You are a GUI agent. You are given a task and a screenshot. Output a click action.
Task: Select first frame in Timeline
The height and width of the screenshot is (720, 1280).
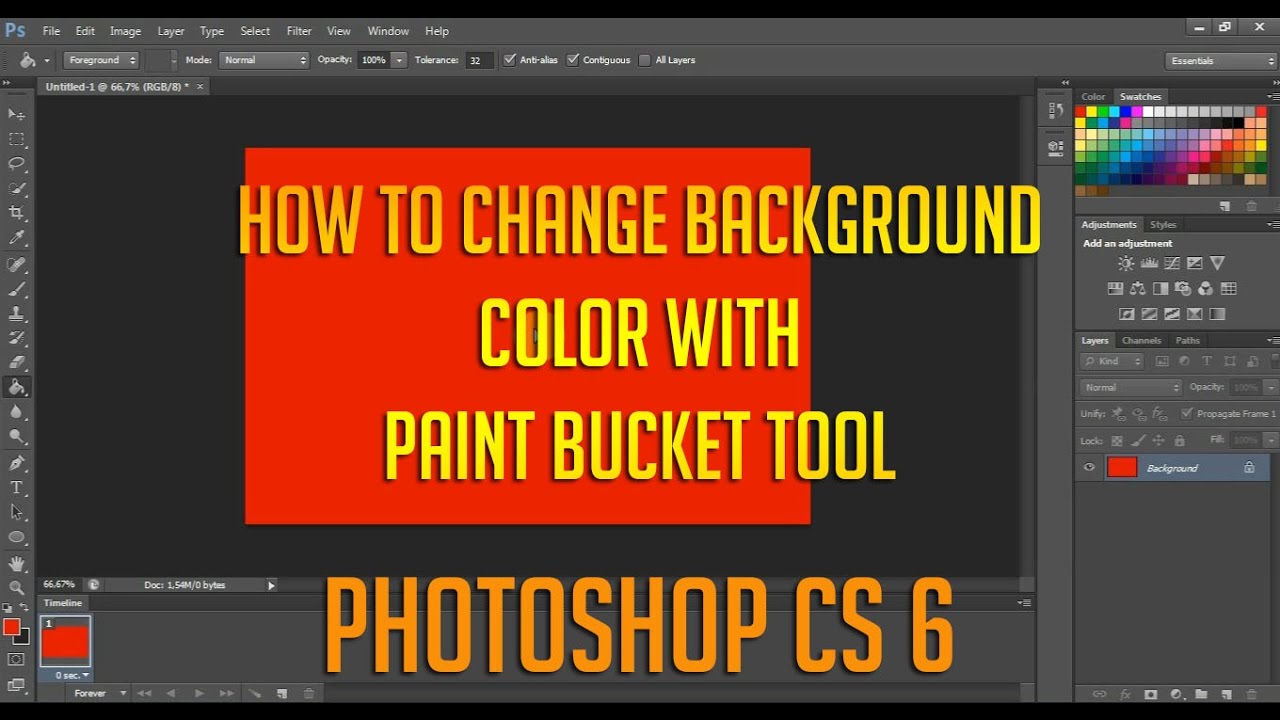pos(144,693)
